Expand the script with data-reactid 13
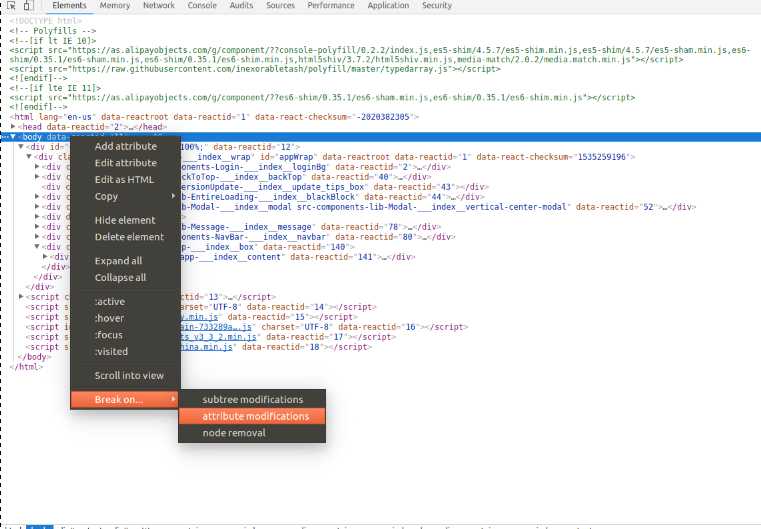 click(x=21, y=297)
